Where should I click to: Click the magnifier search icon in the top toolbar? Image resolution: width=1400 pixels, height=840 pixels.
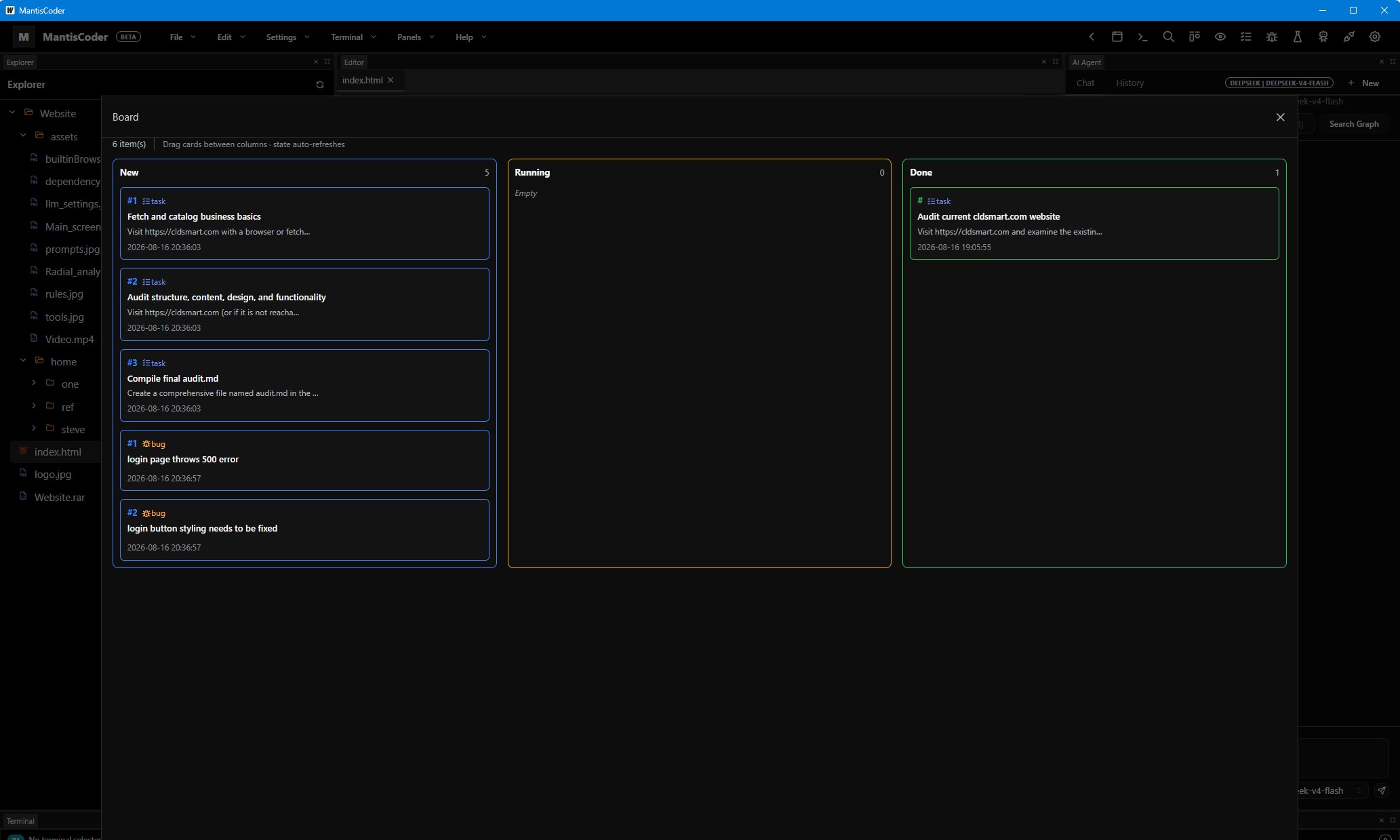click(x=1169, y=37)
